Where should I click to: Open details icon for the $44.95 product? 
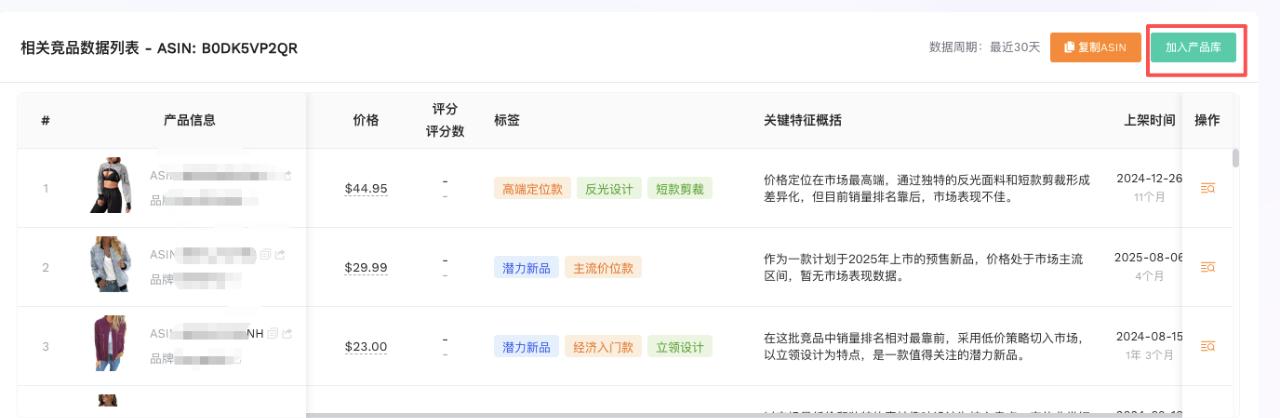(1207, 188)
